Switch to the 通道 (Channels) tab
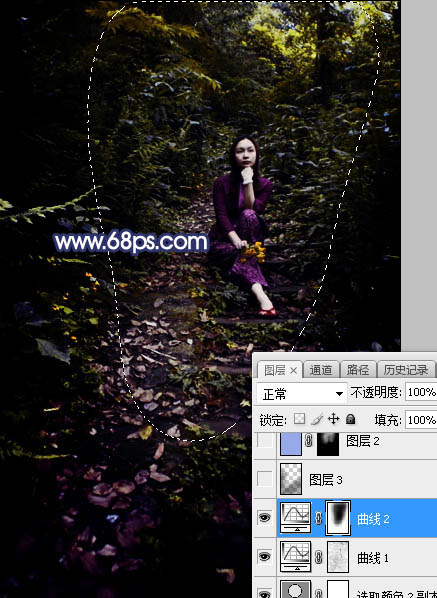The height and width of the screenshot is (598, 437). [x=320, y=370]
